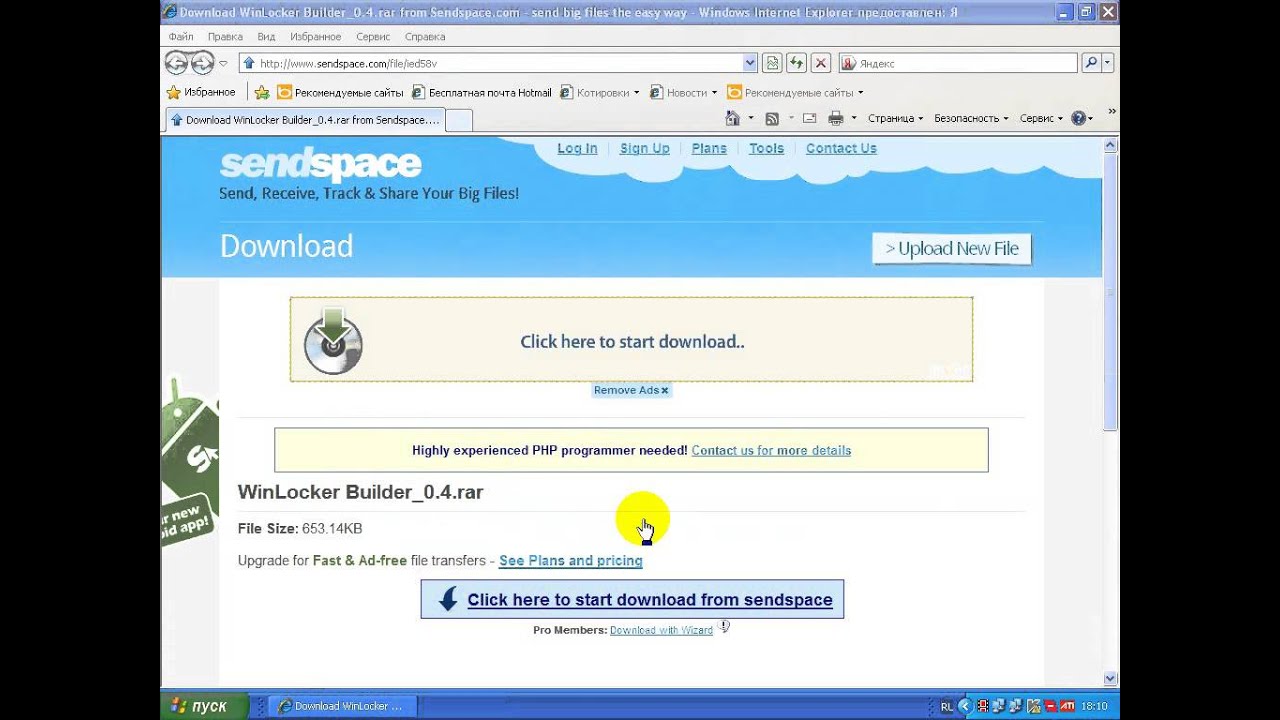Image resolution: width=1280 pixels, height=720 pixels.
Task: Click the Read mail envelope icon
Action: tap(809, 118)
